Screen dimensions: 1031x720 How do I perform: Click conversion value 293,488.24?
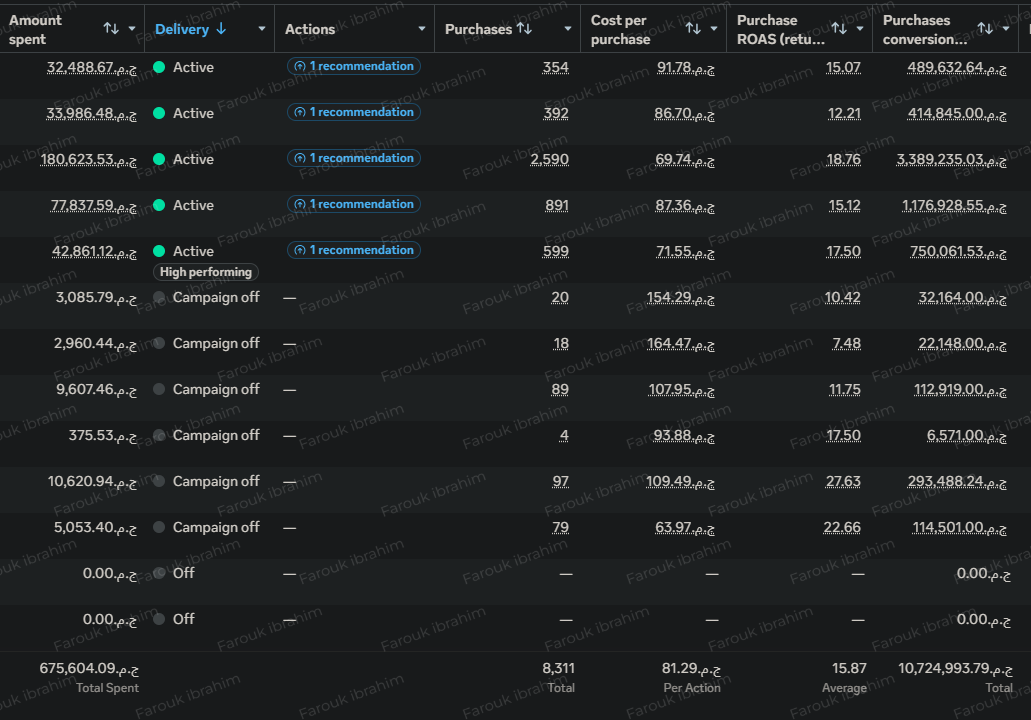957,482
